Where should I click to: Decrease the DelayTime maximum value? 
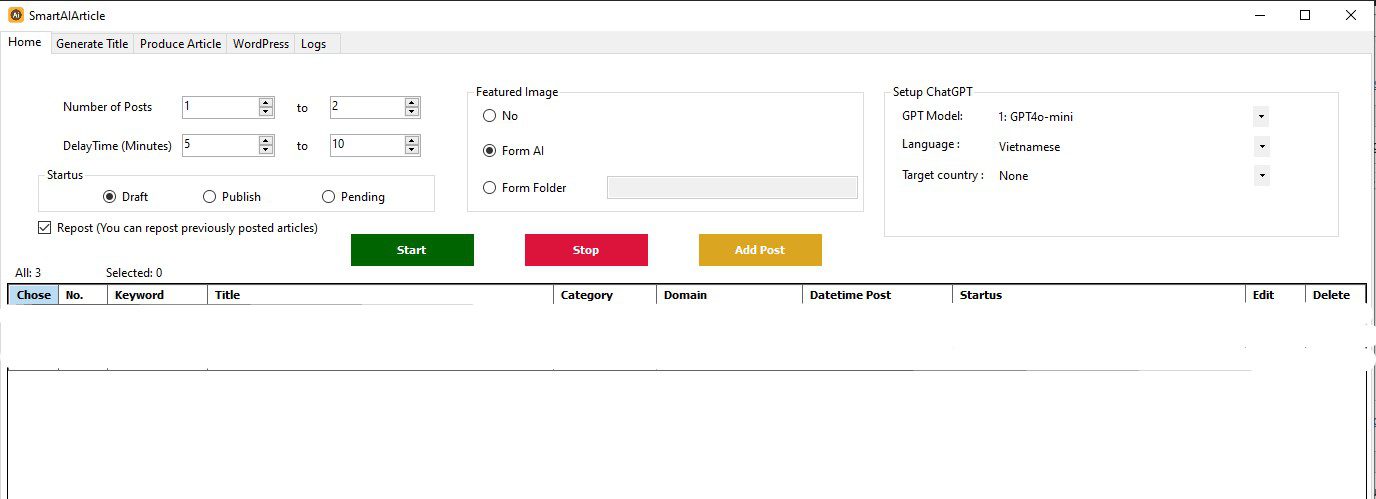[412, 150]
